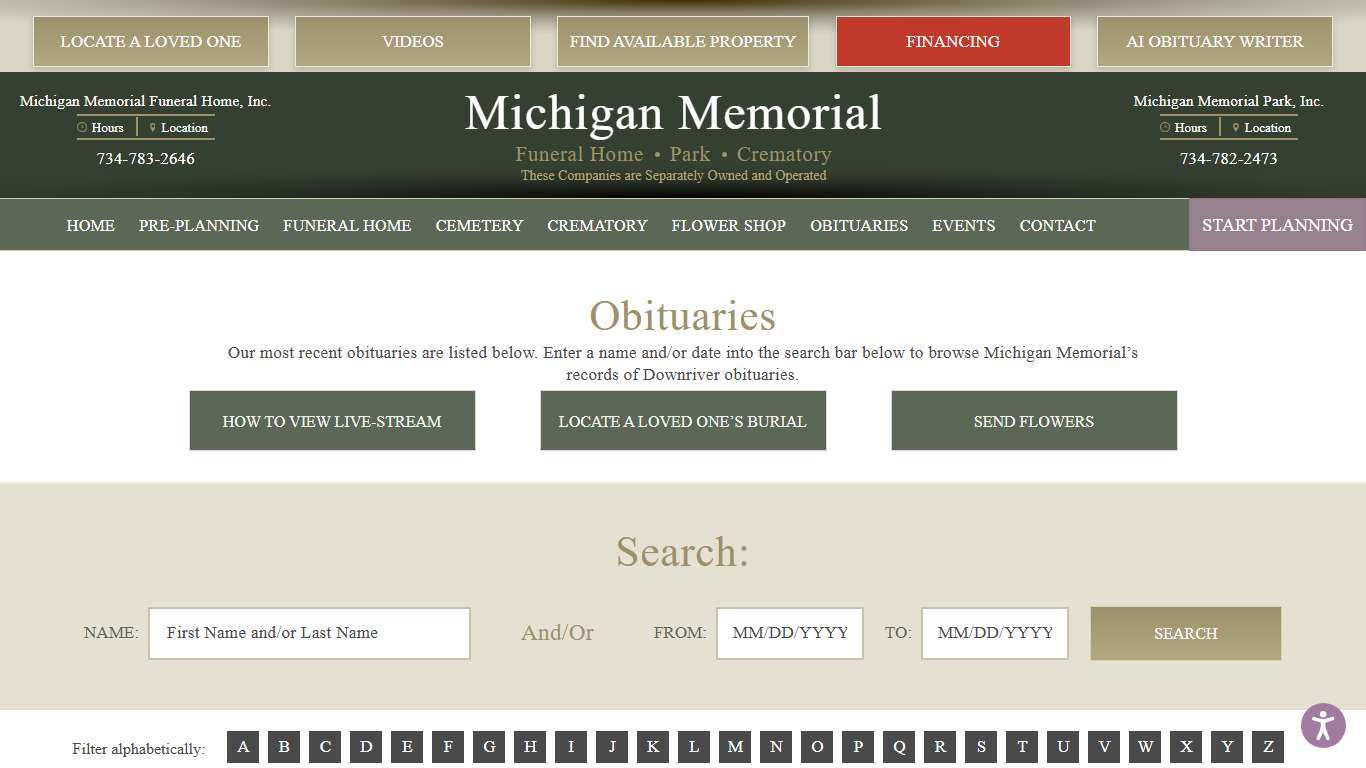Click the FROM date field
1366x768 pixels.
click(x=789, y=633)
